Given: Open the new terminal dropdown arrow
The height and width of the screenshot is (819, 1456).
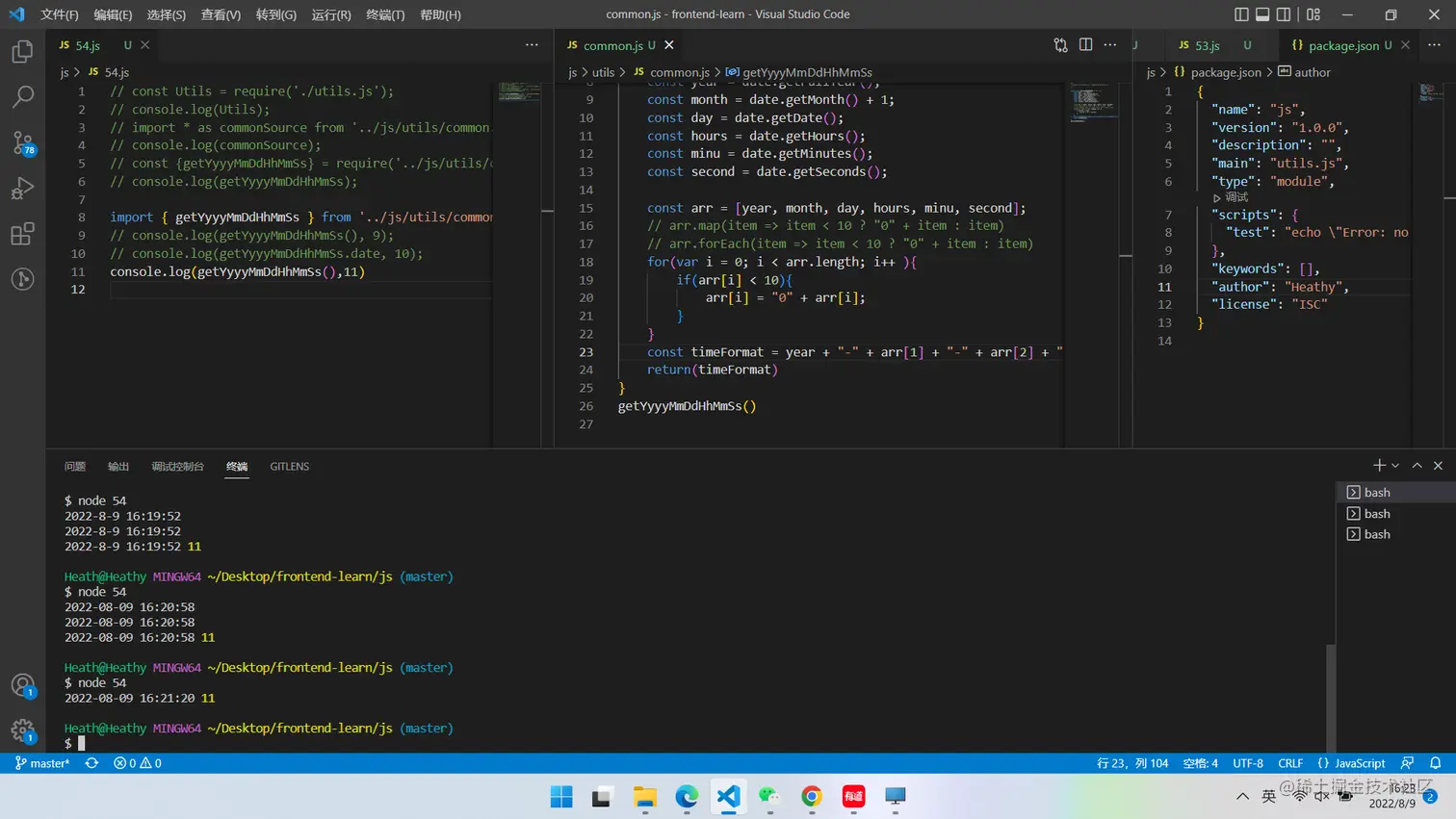Looking at the screenshot, I should tap(1392, 465).
